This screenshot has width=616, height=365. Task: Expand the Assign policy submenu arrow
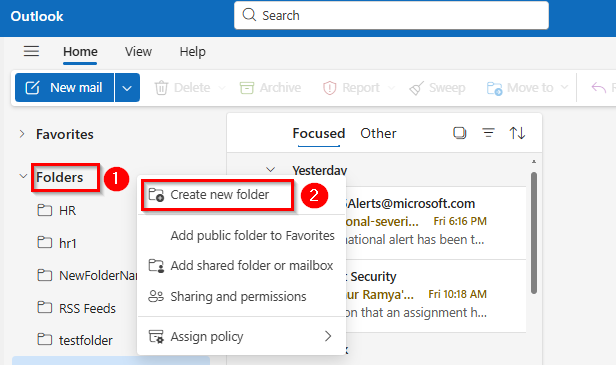click(x=328, y=336)
